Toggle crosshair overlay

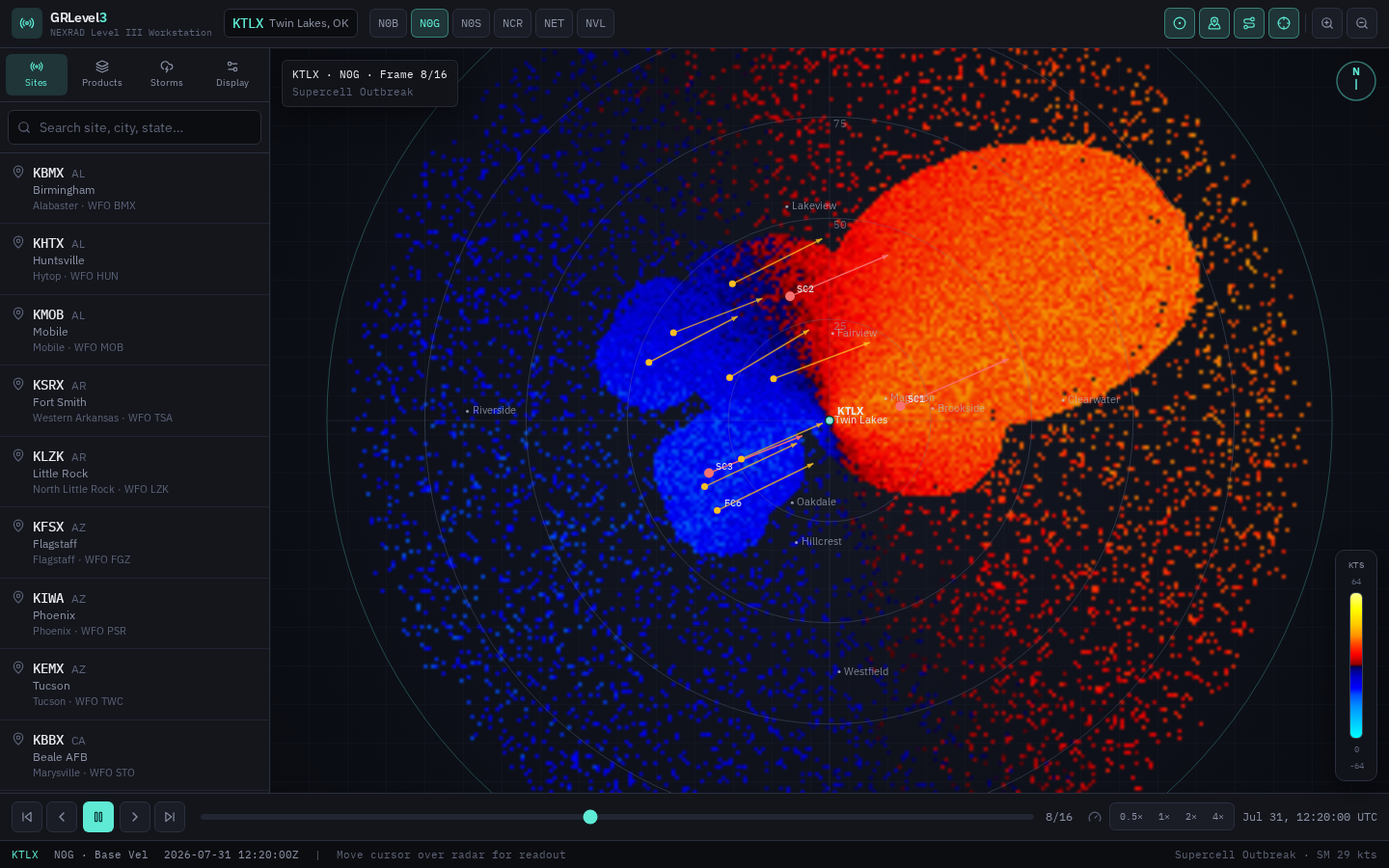click(x=1284, y=23)
